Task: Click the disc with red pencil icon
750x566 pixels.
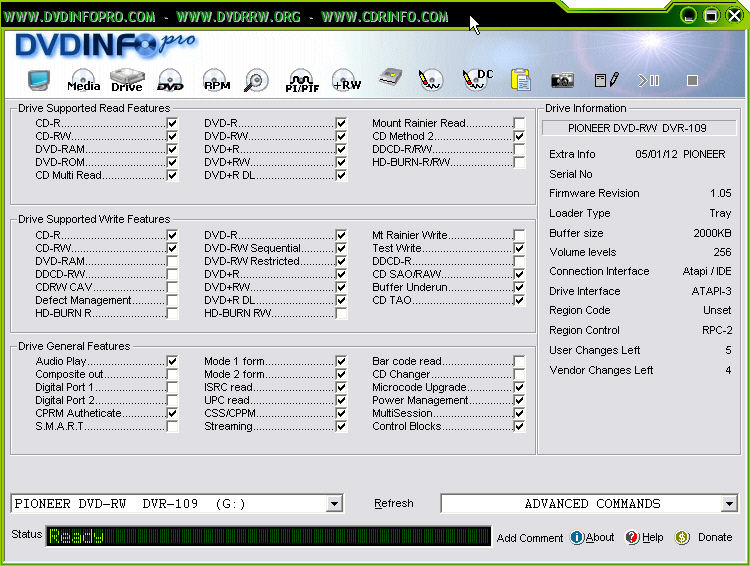Action: (430, 80)
